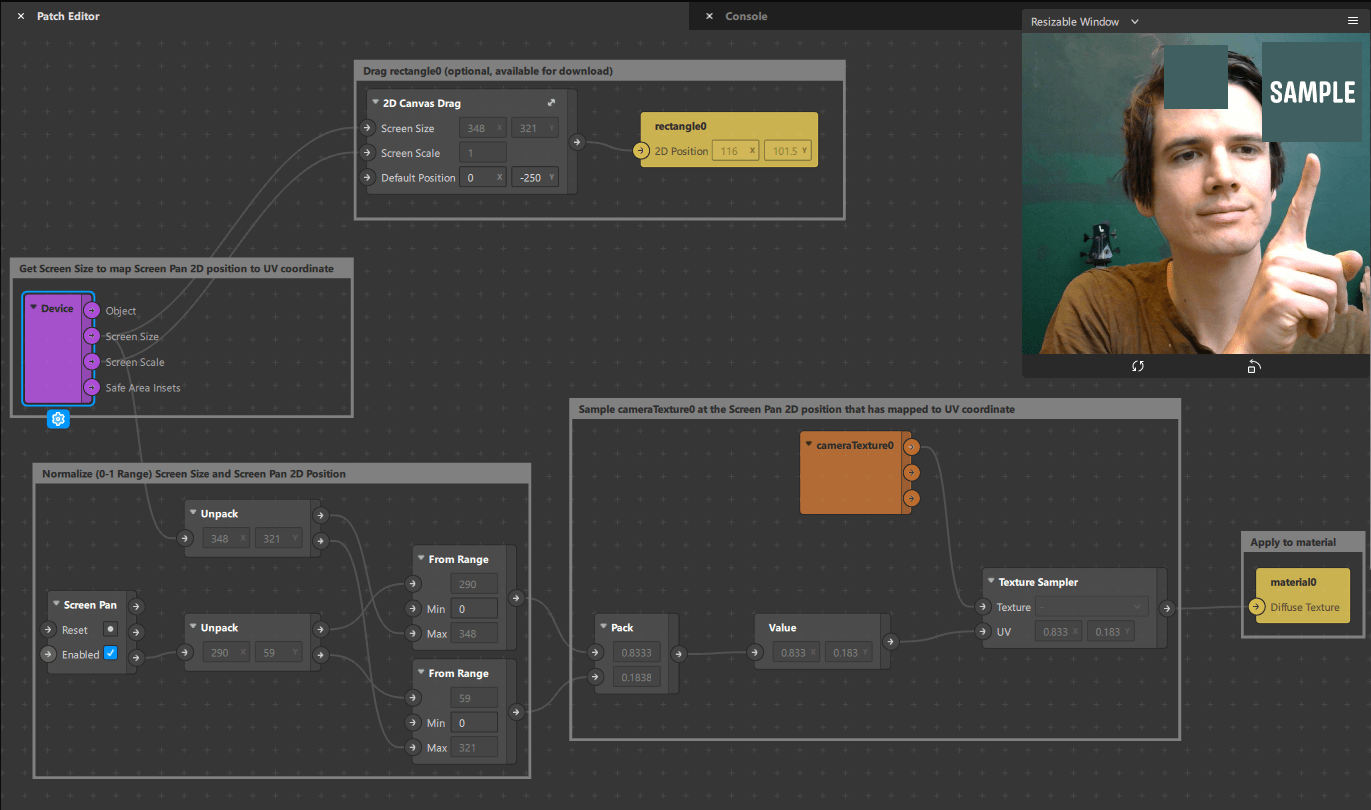This screenshot has width=1371, height=810.
Task: Close the Console panel
Action: click(709, 16)
